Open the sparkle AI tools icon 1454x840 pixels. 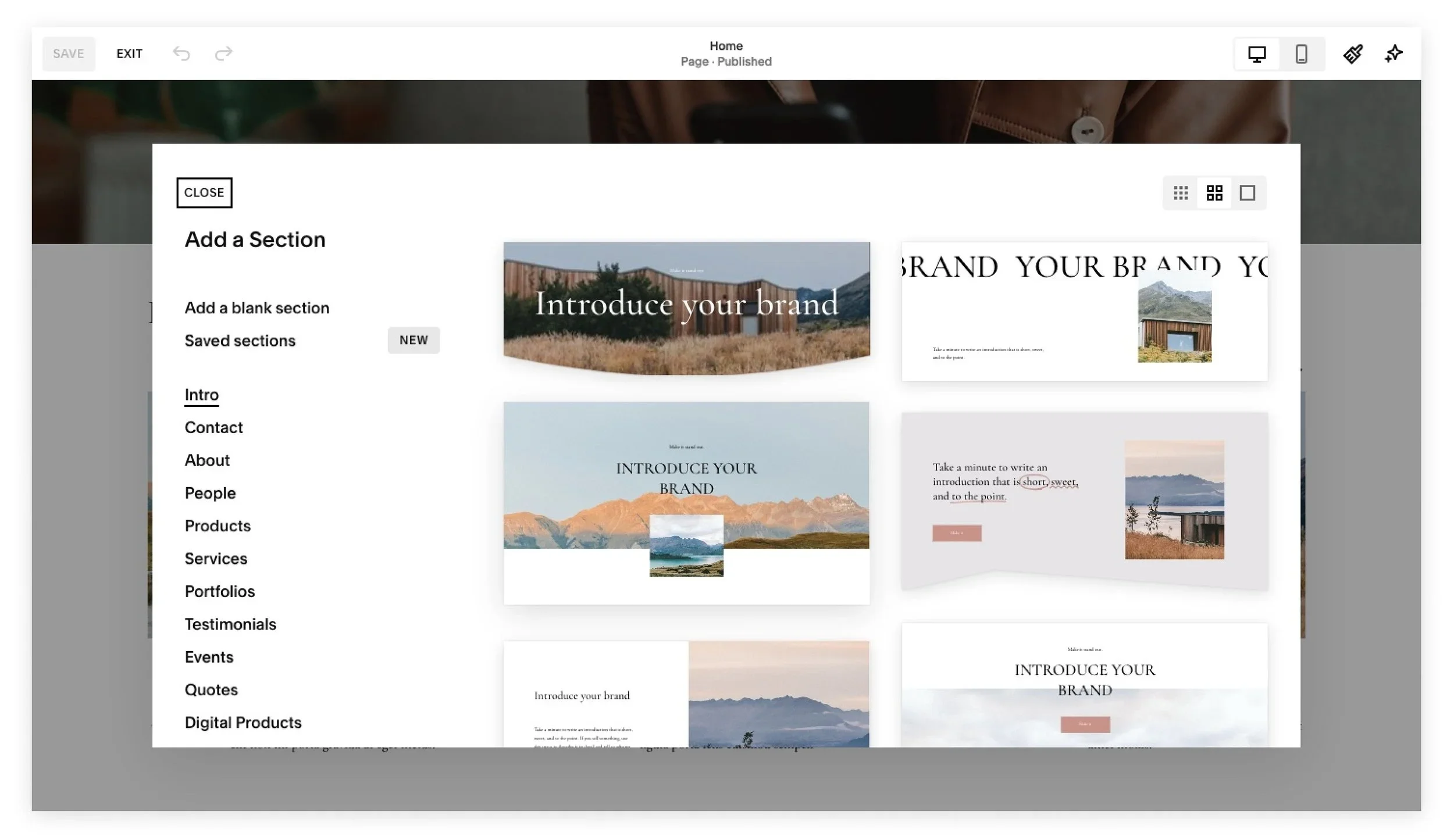1394,54
